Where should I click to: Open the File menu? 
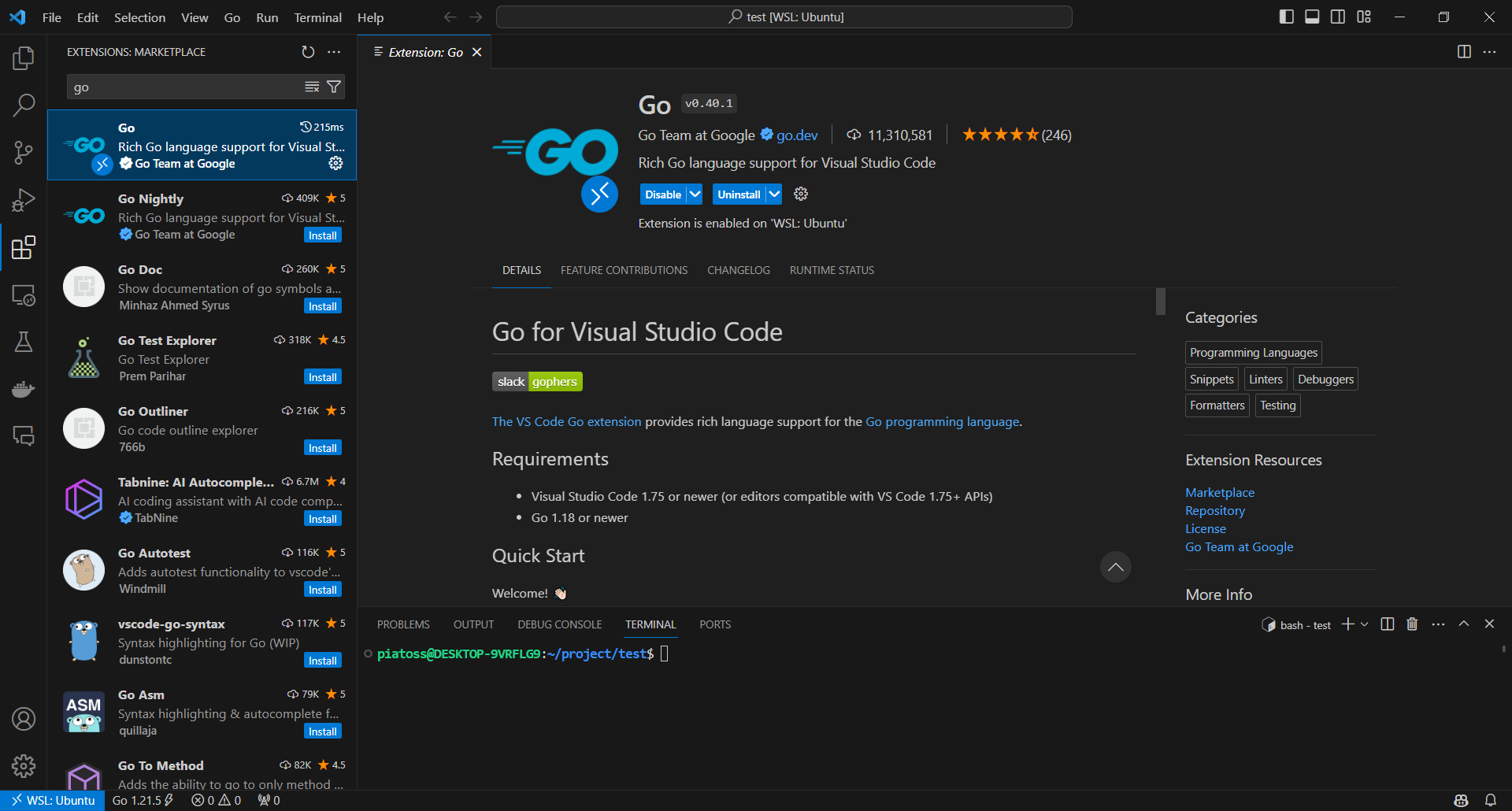(52, 17)
